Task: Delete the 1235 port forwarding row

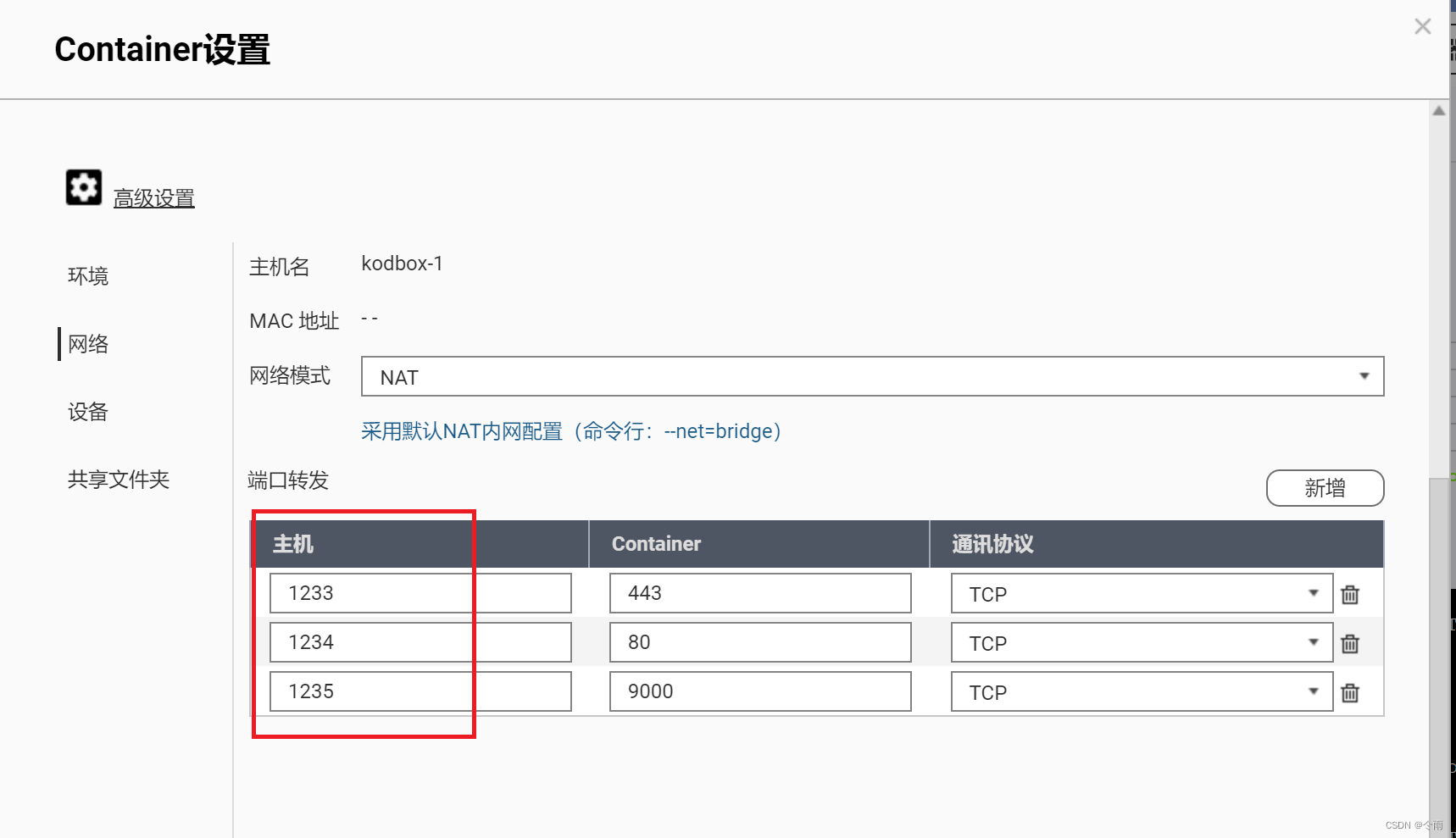Action: click(1350, 693)
